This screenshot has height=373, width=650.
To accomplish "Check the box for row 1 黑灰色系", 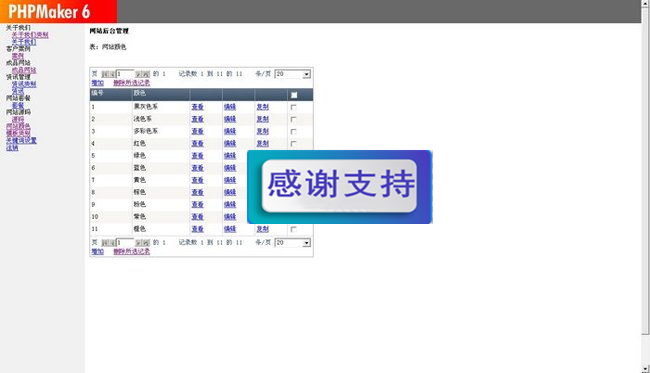I will (x=293, y=107).
